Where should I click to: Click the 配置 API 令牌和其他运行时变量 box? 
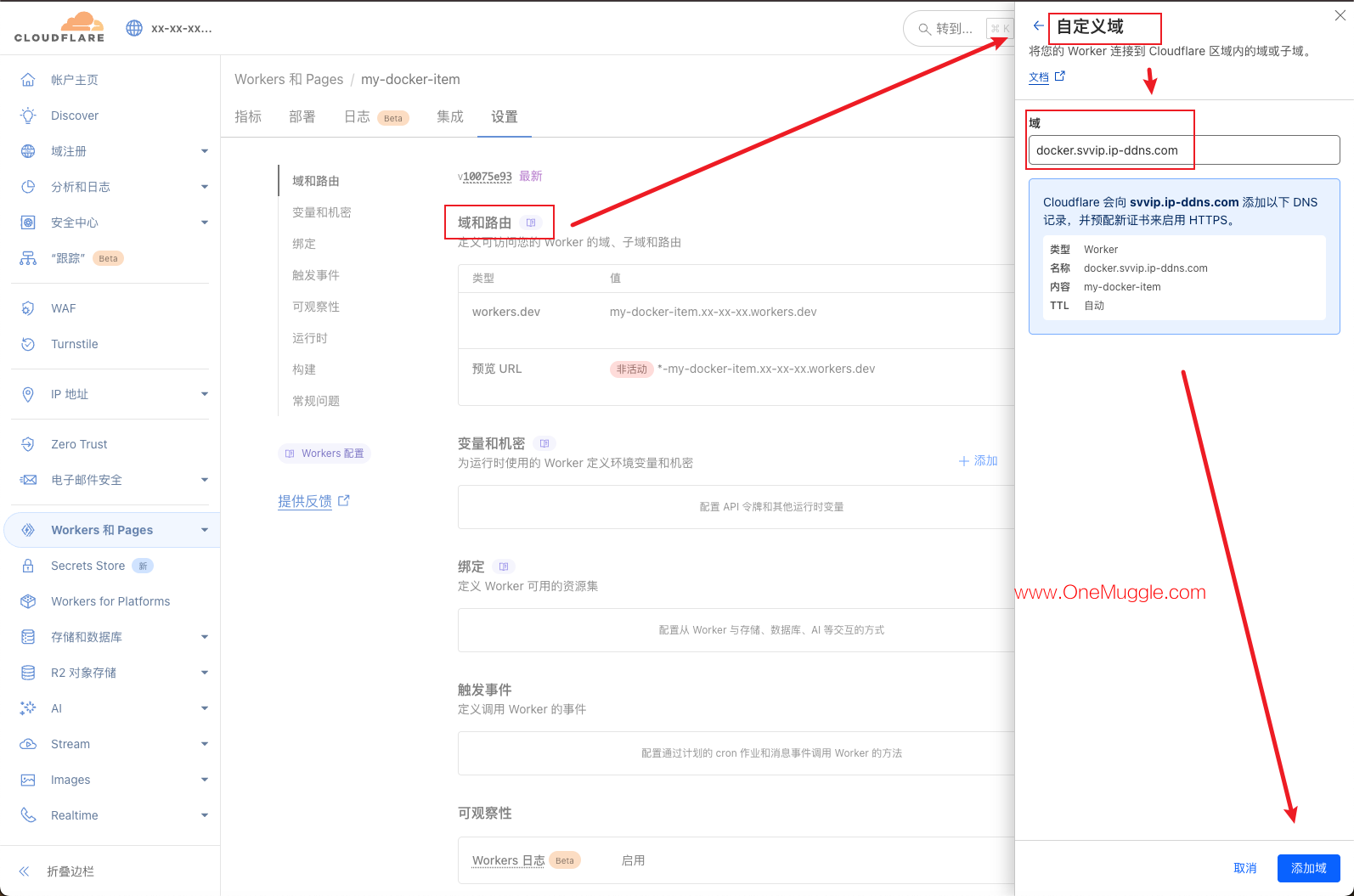point(736,507)
